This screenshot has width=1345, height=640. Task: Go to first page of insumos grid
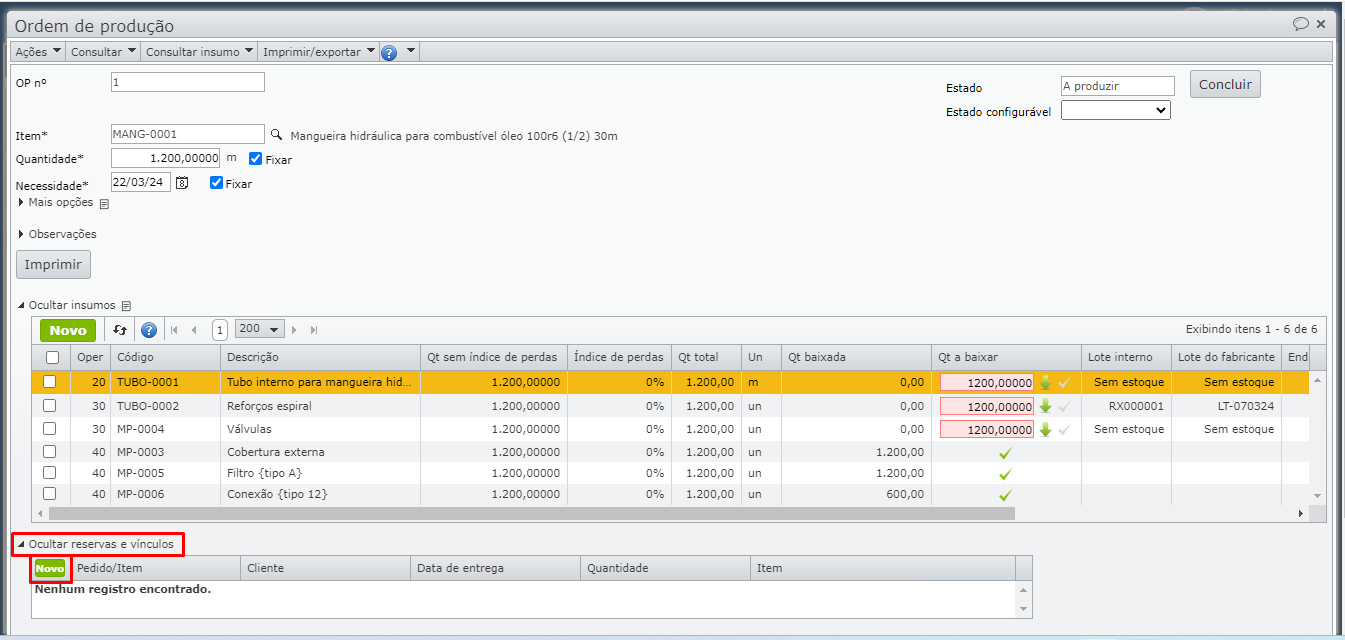[174, 329]
